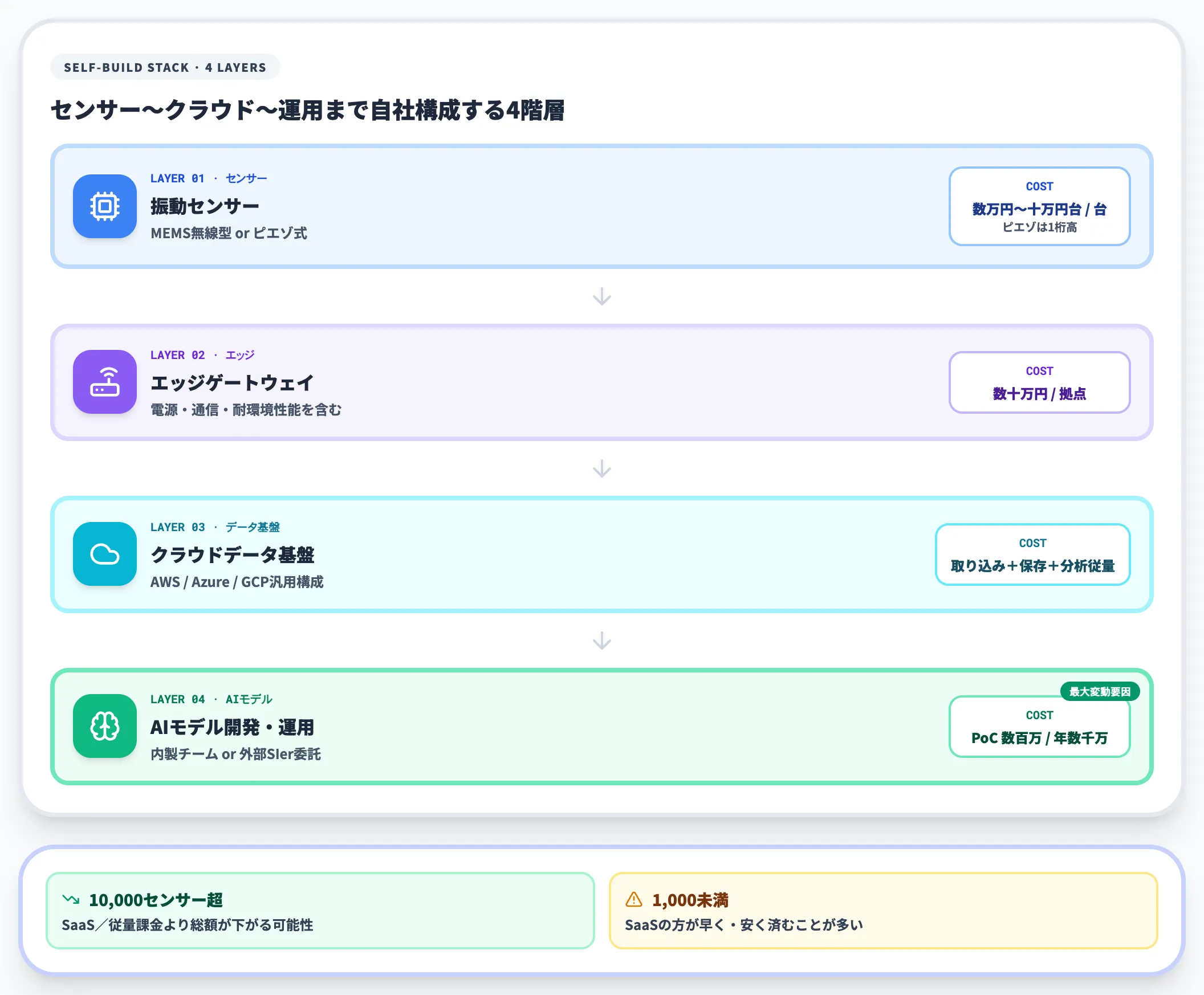Screen dimensions: 1204x995
Task: Open the 数十万円 / 拠点 cost box
Action: tap(1039, 382)
